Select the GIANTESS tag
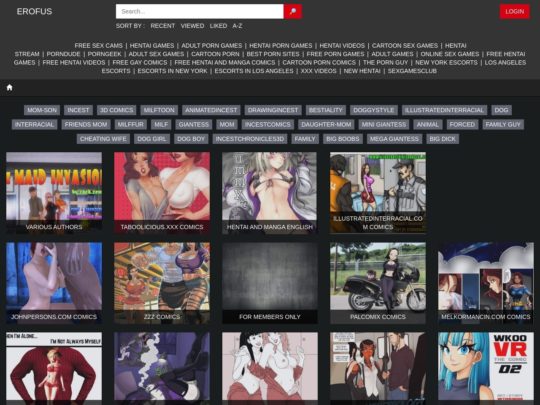540x405 pixels. point(194,125)
